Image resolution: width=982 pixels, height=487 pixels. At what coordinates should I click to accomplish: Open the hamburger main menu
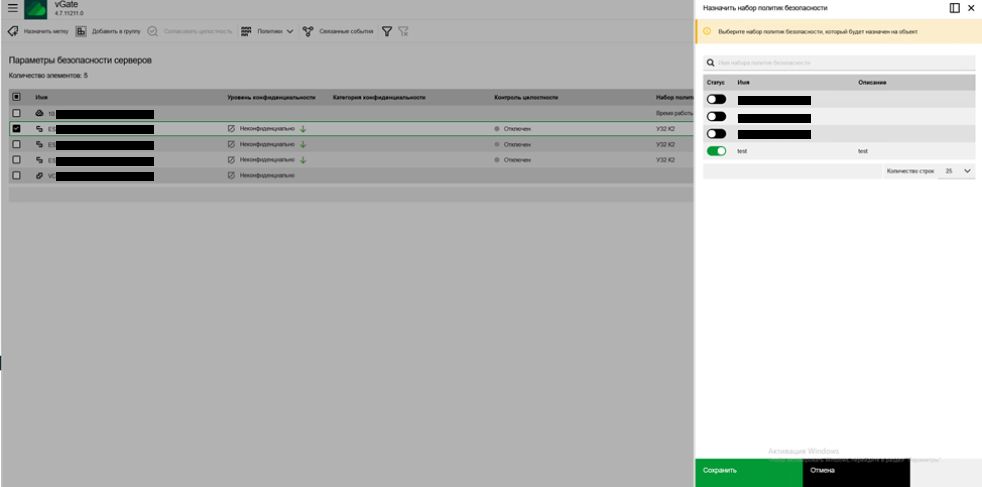pos(12,9)
